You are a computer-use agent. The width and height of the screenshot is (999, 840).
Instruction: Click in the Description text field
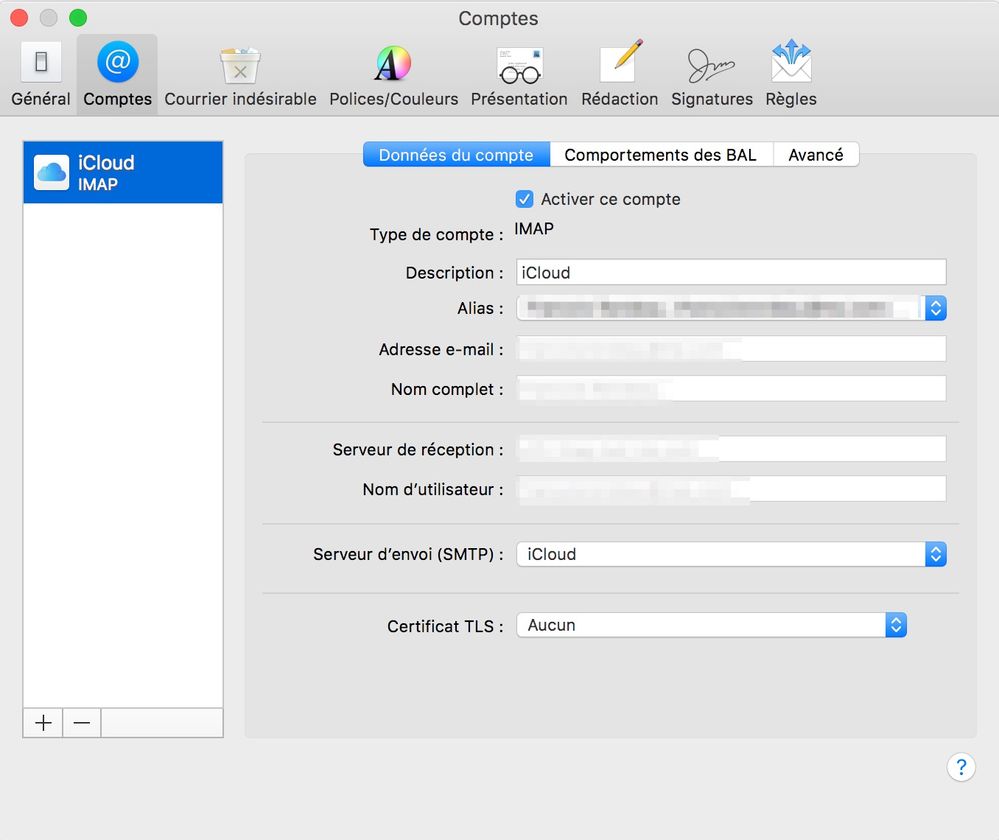tap(730, 272)
